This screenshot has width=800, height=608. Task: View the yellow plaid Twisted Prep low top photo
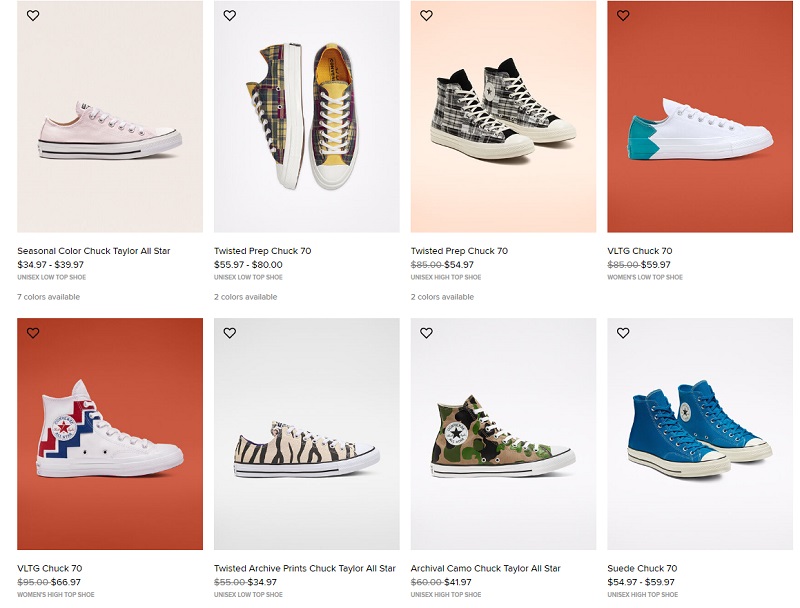[307, 117]
